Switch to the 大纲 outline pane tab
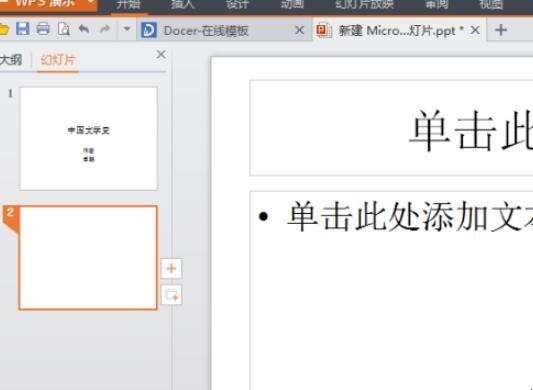This screenshot has height=390, width=533. (x=11, y=60)
